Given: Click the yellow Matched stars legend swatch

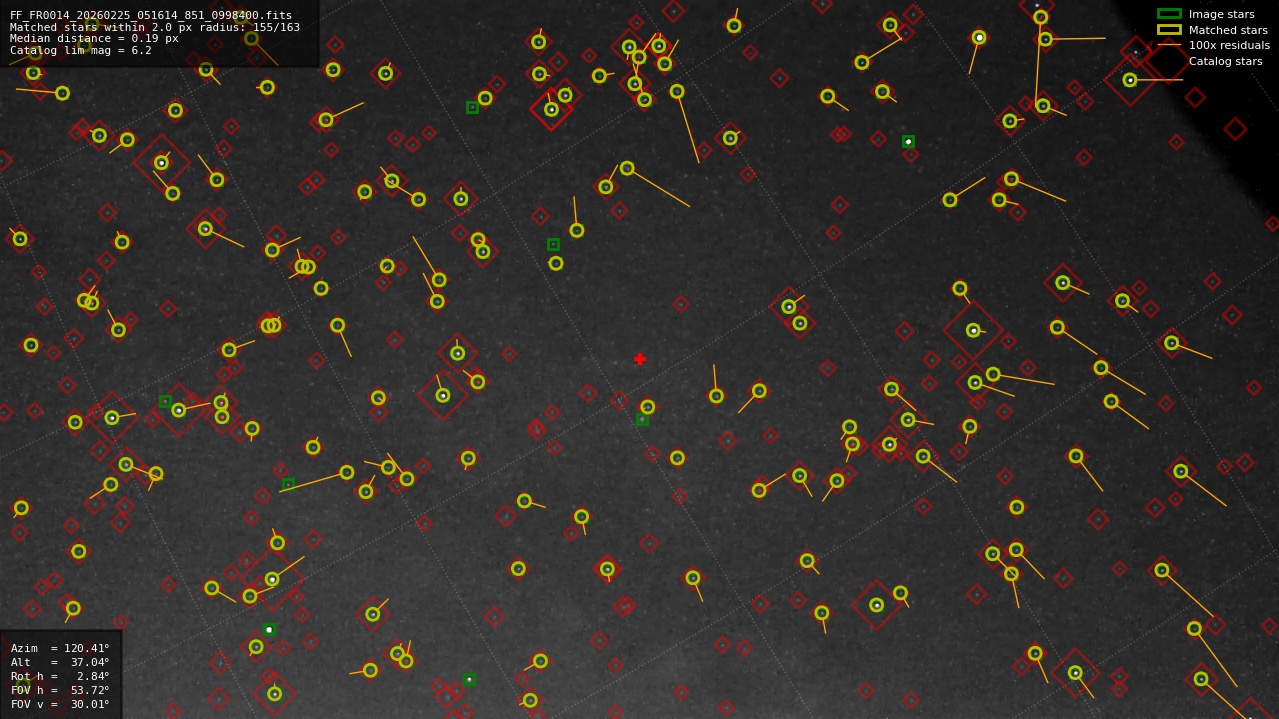Looking at the screenshot, I should pyautogui.click(x=1169, y=29).
